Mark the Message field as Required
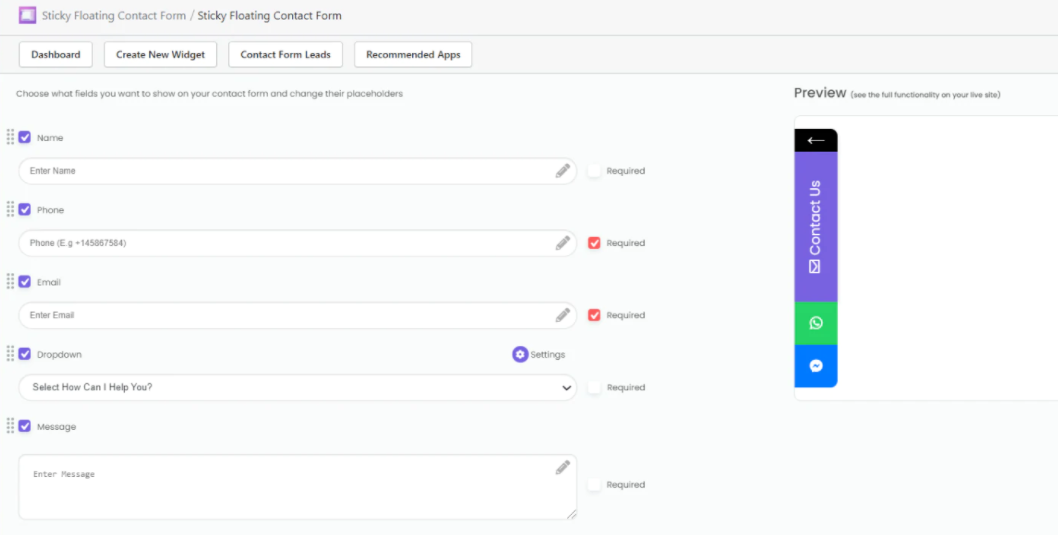Image resolution: width=1058 pixels, height=535 pixels. click(594, 484)
